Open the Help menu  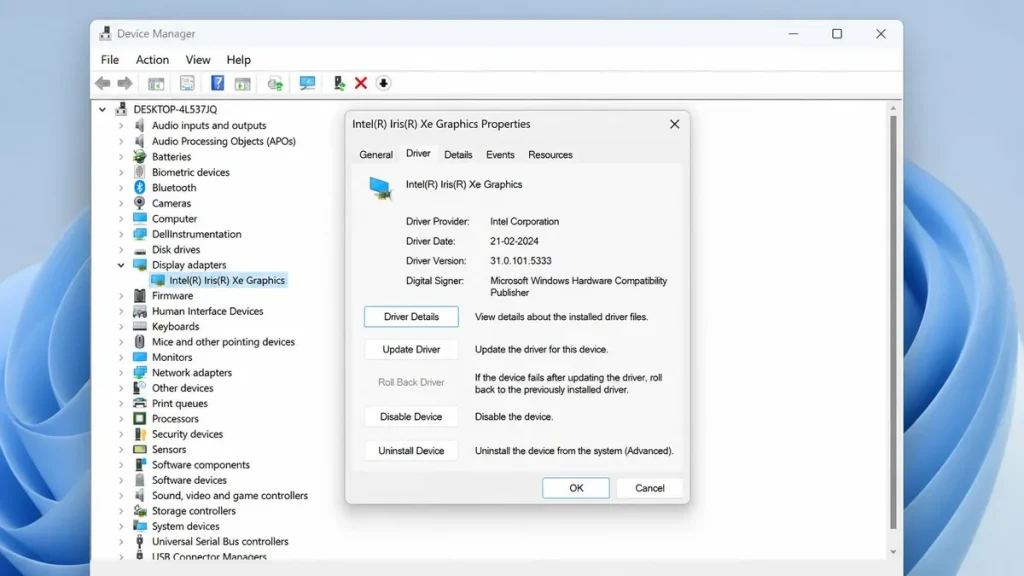click(238, 59)
